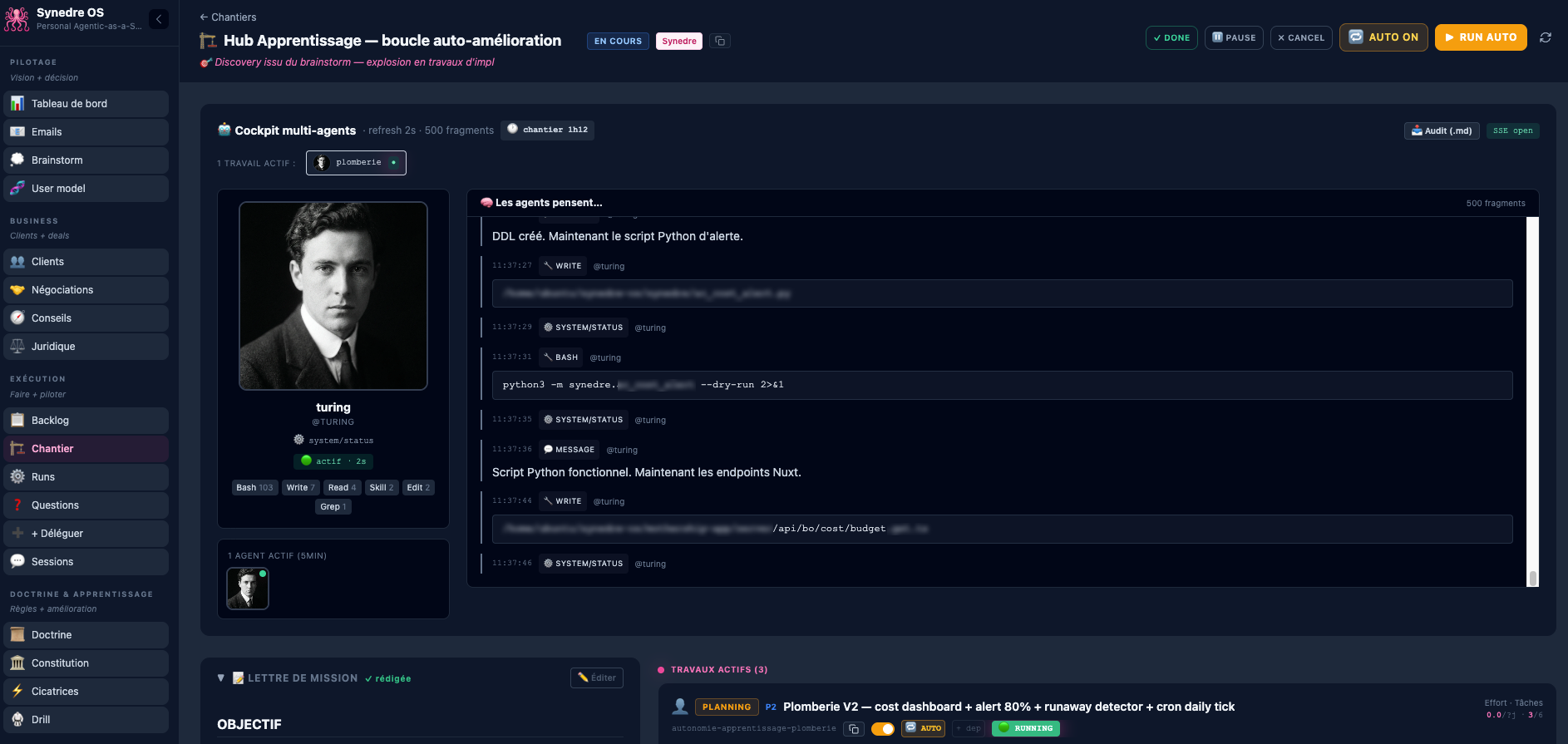1568x744 pixels.
Task: Click the EN COURS status badge
Action: coord(618,41)
